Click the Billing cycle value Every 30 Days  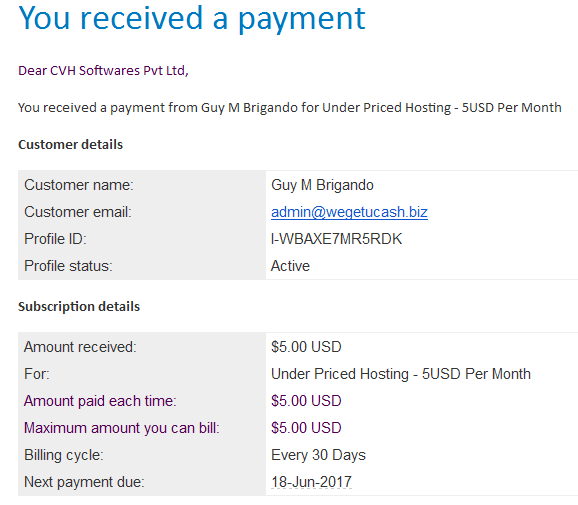pyautogui.click(x=318, y=455)
